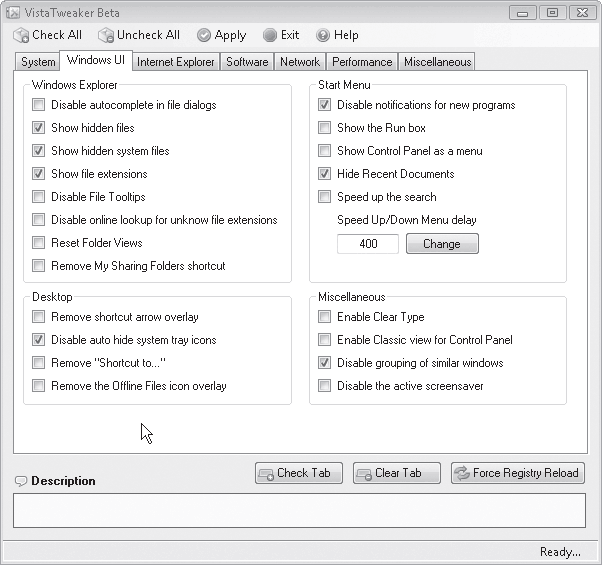
Task: Check Enable Classic view for Control Panel
Action: click(324, 340)
